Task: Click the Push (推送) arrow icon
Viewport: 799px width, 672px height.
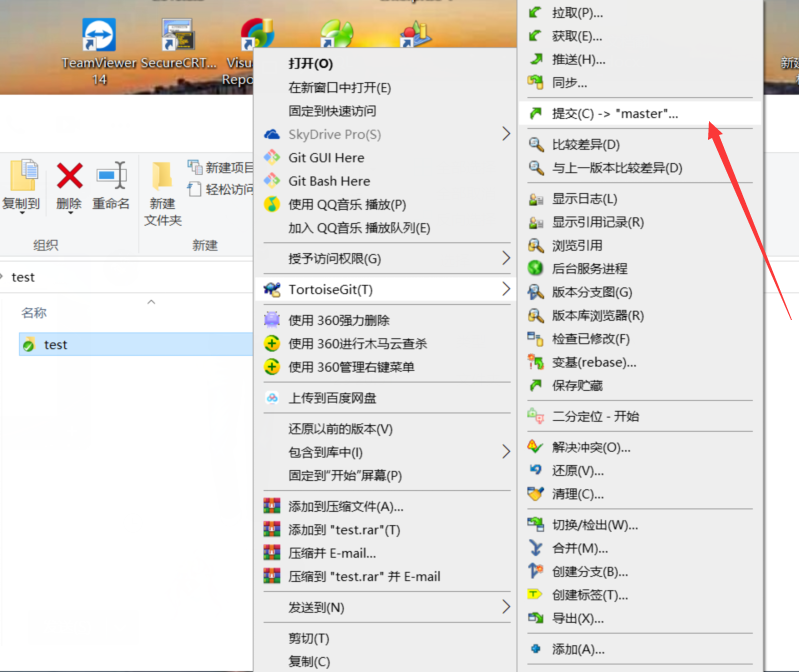Action: click(x=535, y=59)
